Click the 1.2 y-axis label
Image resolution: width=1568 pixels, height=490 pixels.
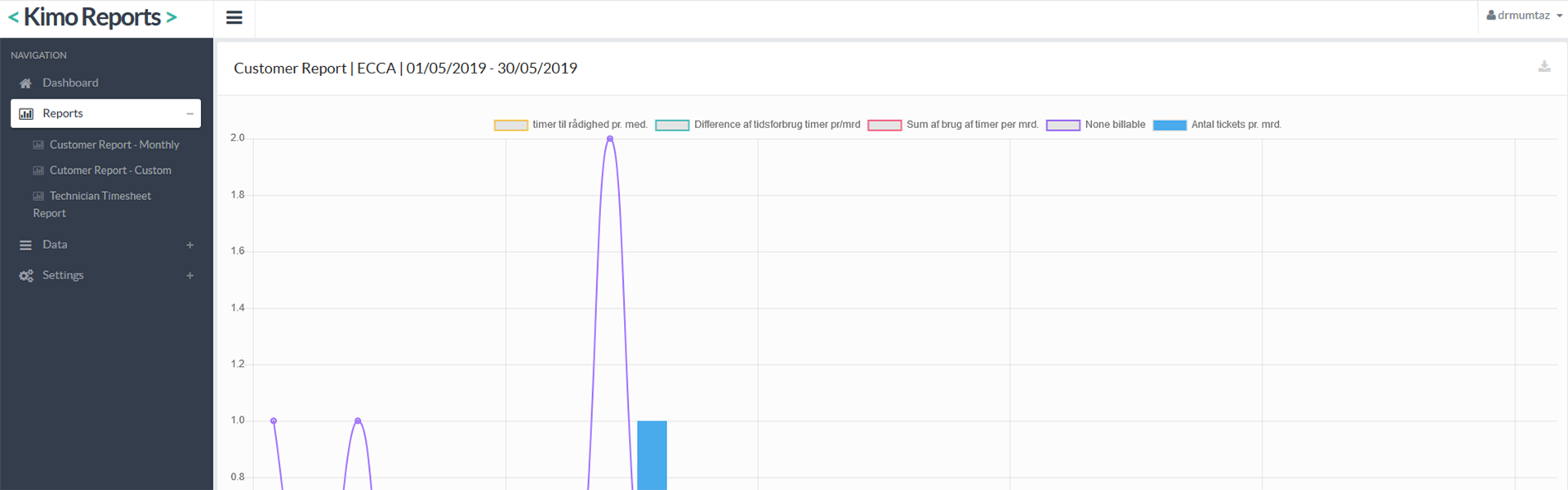pyautogui.click(x=238, y=363)
